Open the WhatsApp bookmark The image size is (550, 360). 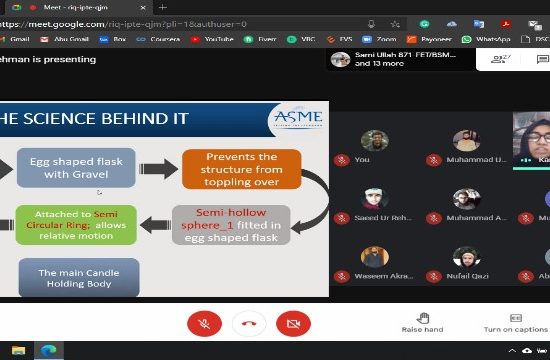[486, 39]
